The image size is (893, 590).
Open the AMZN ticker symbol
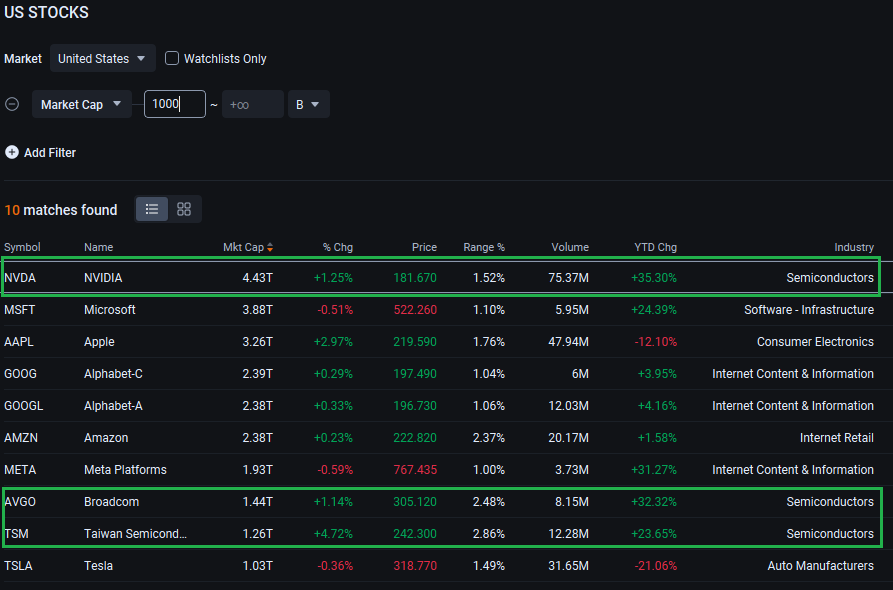21,437
